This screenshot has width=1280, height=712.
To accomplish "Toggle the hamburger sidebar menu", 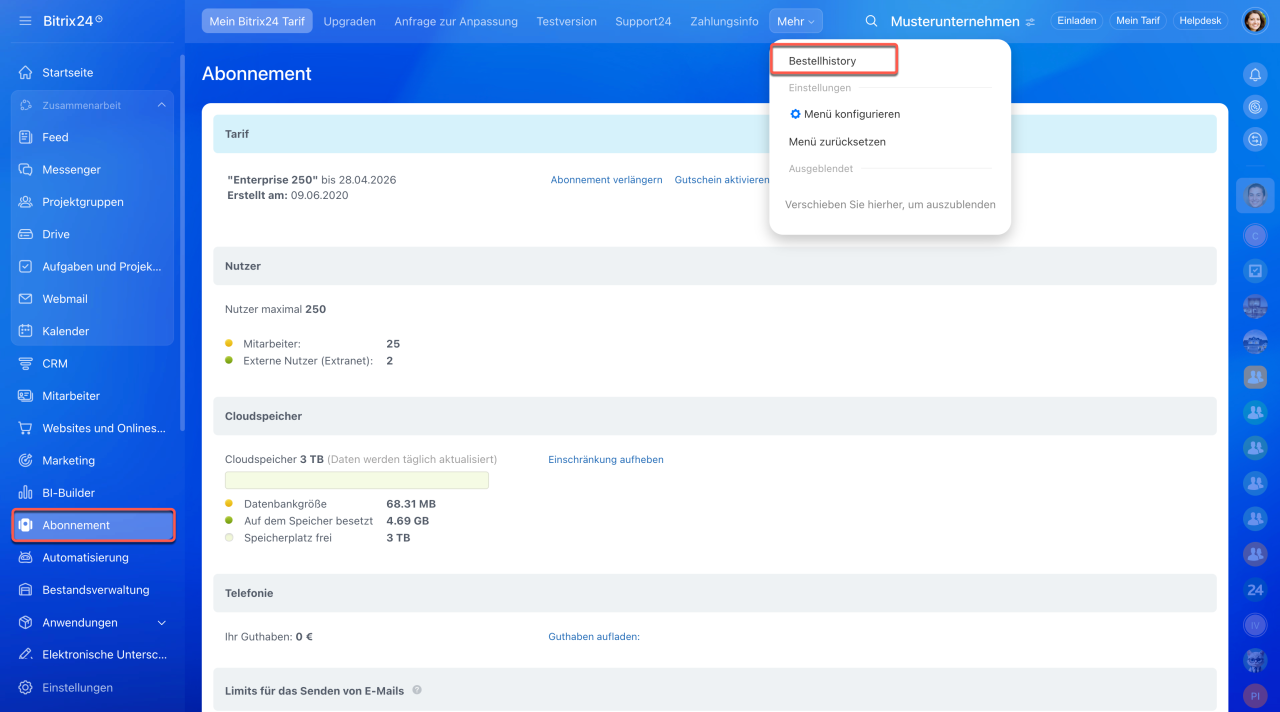I will click(x=25, y=21).
